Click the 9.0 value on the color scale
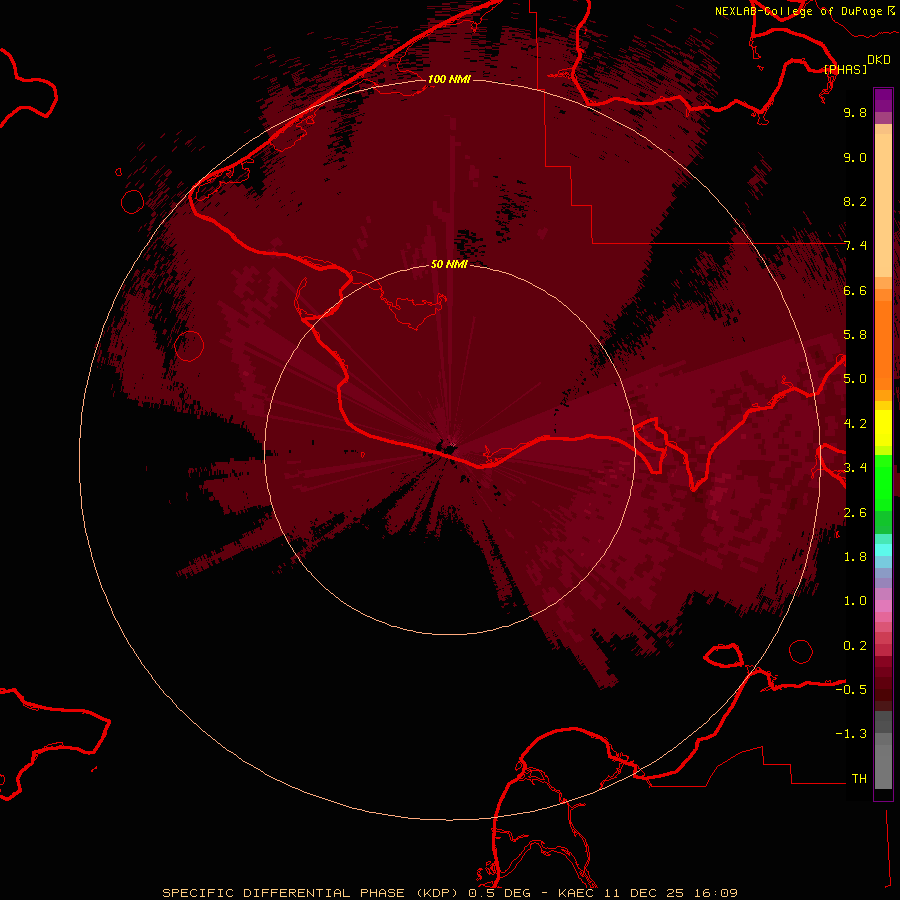900x900 pixels. [x=855, y=157]
